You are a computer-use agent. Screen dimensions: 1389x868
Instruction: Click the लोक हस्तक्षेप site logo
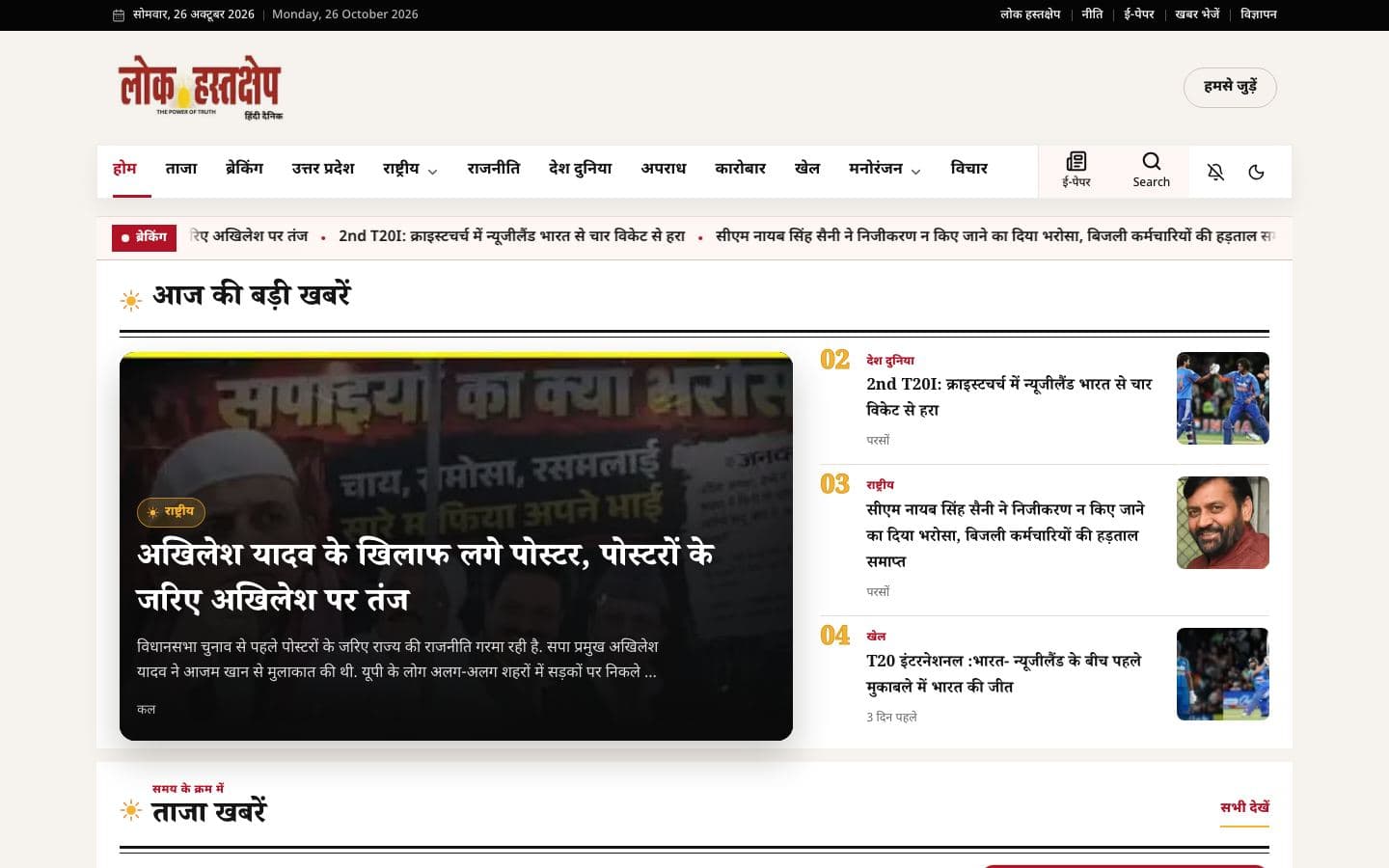pyautogui.click(x=200, y=87)
